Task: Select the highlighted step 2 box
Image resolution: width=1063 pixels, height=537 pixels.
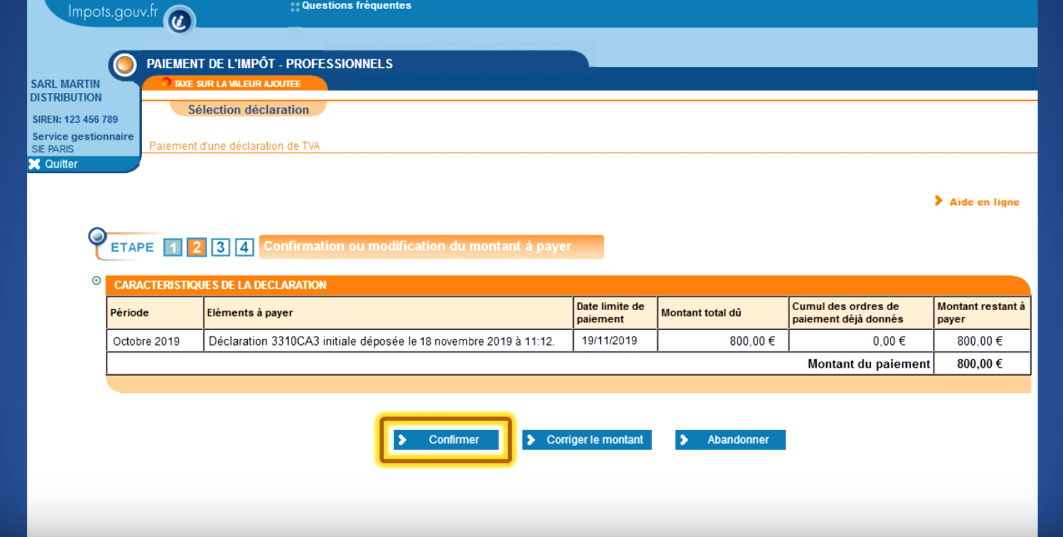Action: pyautogui.click(x=196, y=248)
